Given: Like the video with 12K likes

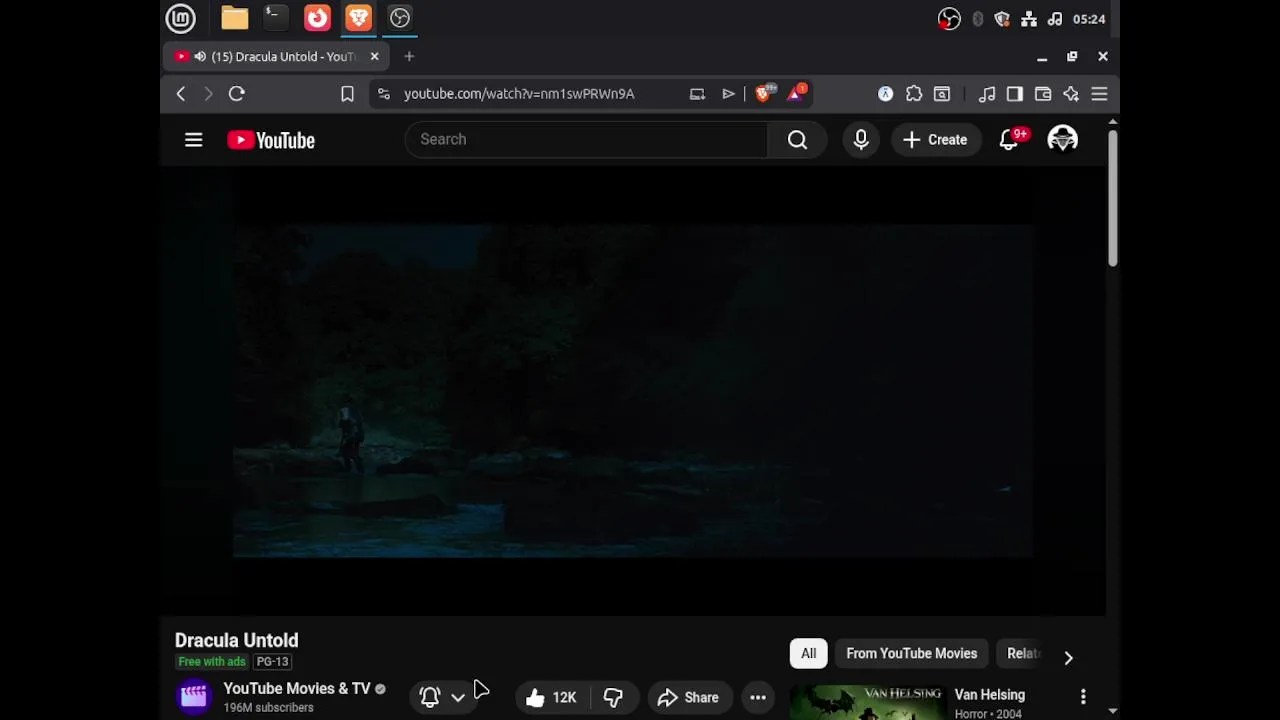Looking at the screenshot, I should click(552, 697).
